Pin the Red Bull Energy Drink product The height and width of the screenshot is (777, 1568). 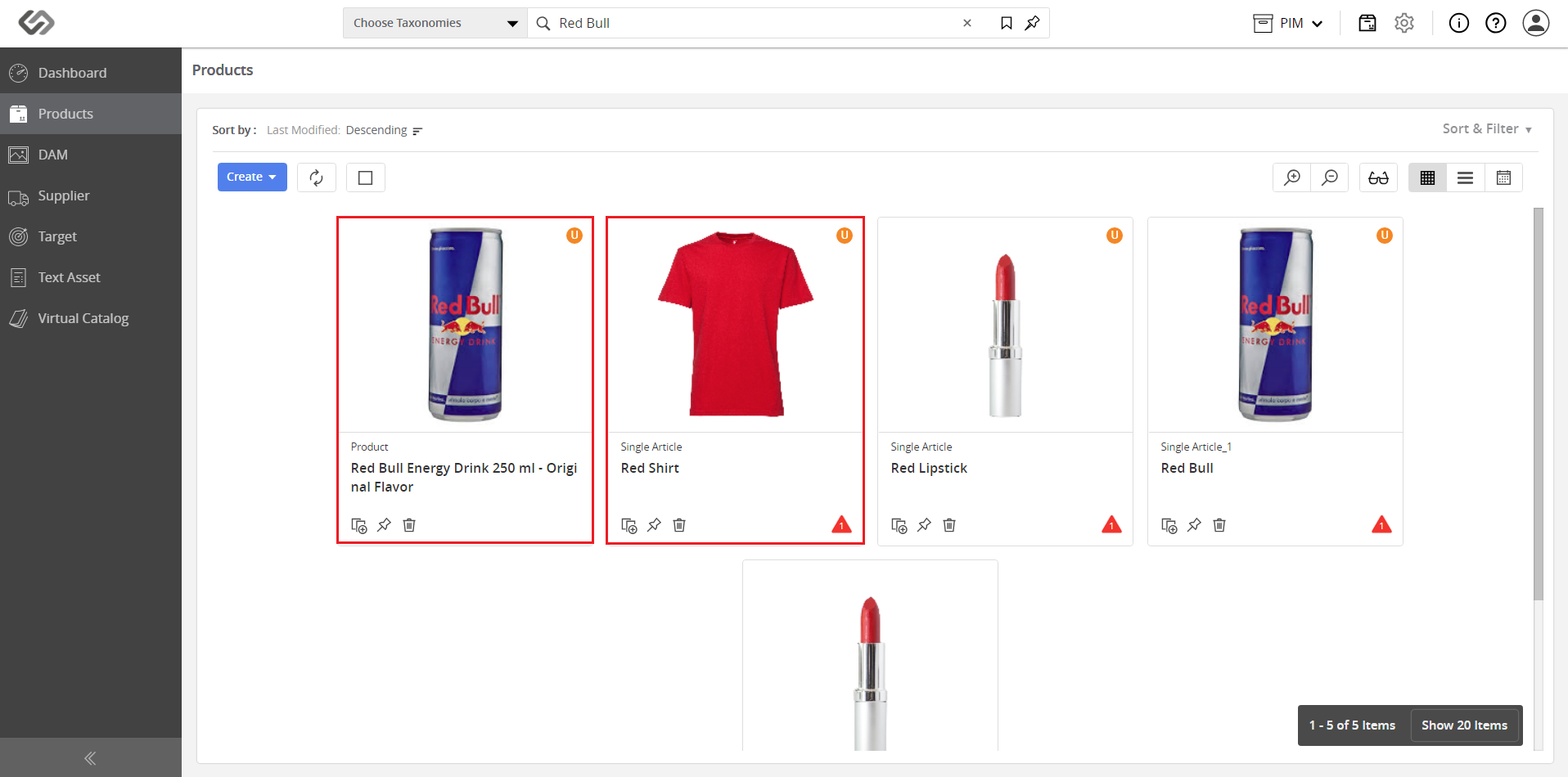(384, 525)
